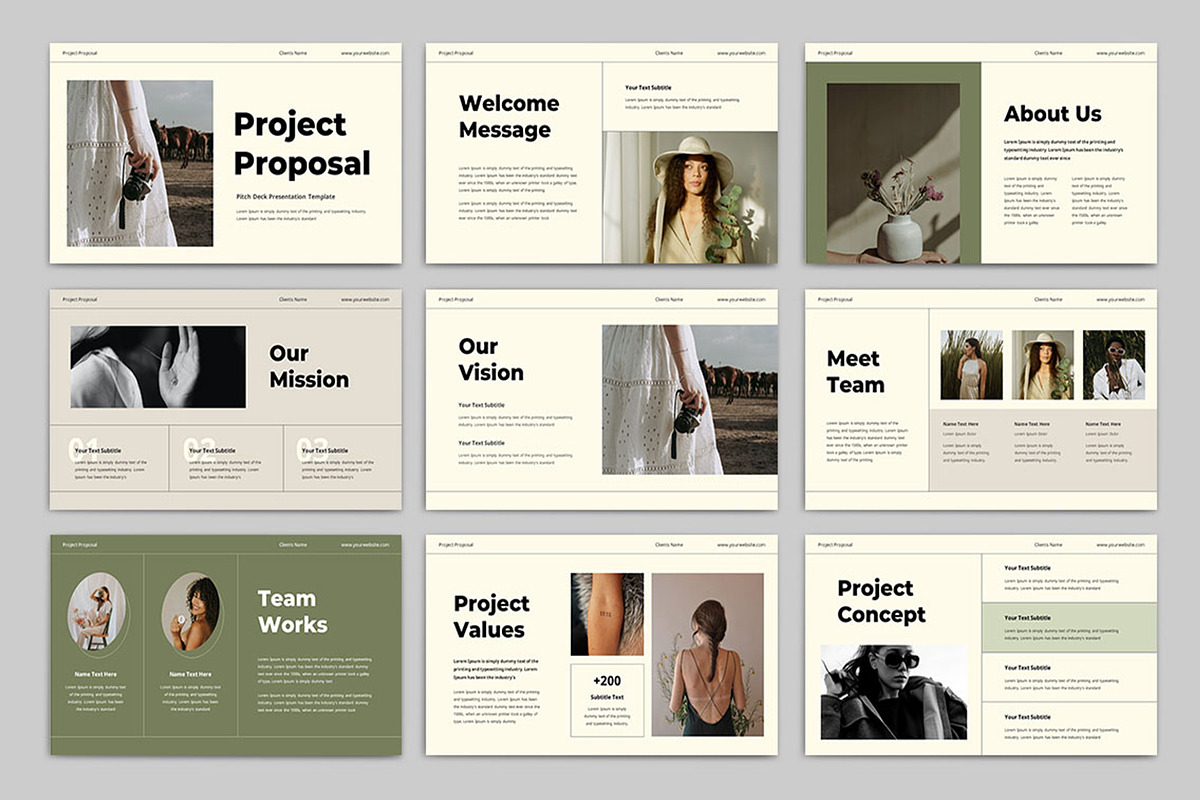The width and height of the screenshot is (1200, 800).
Task: Click the 'Subtitle Text' label below +200
Action: [x=607, y=697]
